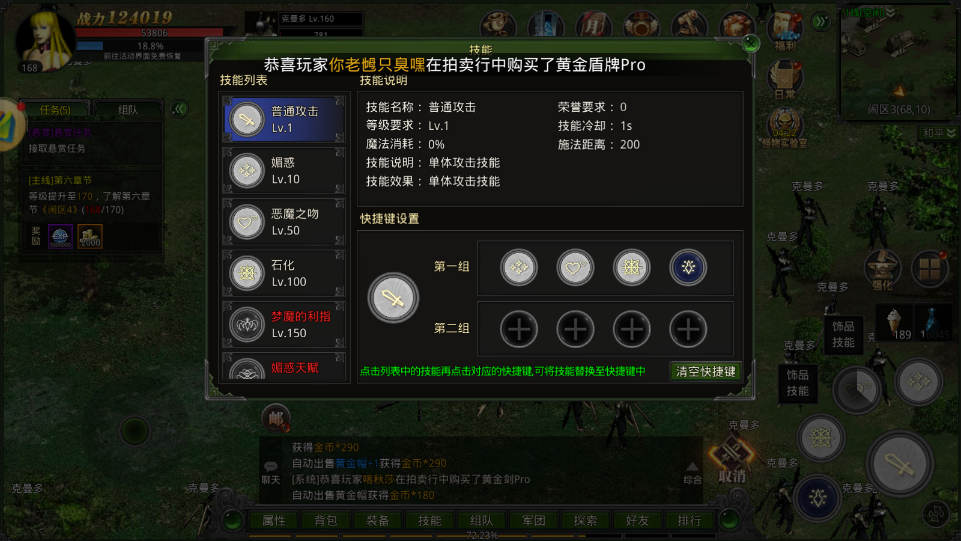The image size is (961, 541).
Task: Open the 福利 welfare icon
Action: pos(786,31)
